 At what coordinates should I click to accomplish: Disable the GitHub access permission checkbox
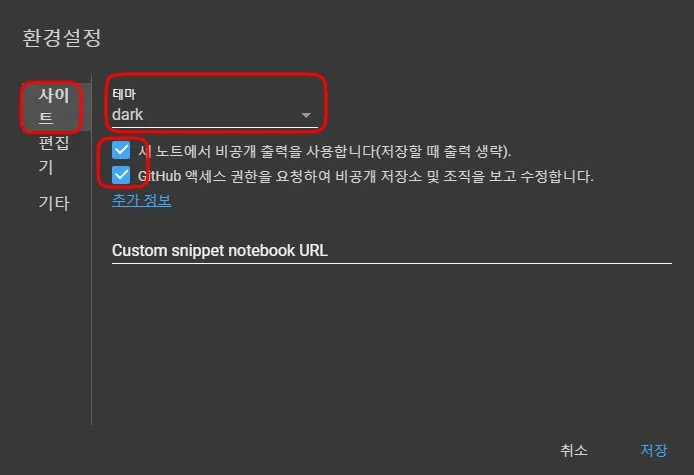pos(121,175)
